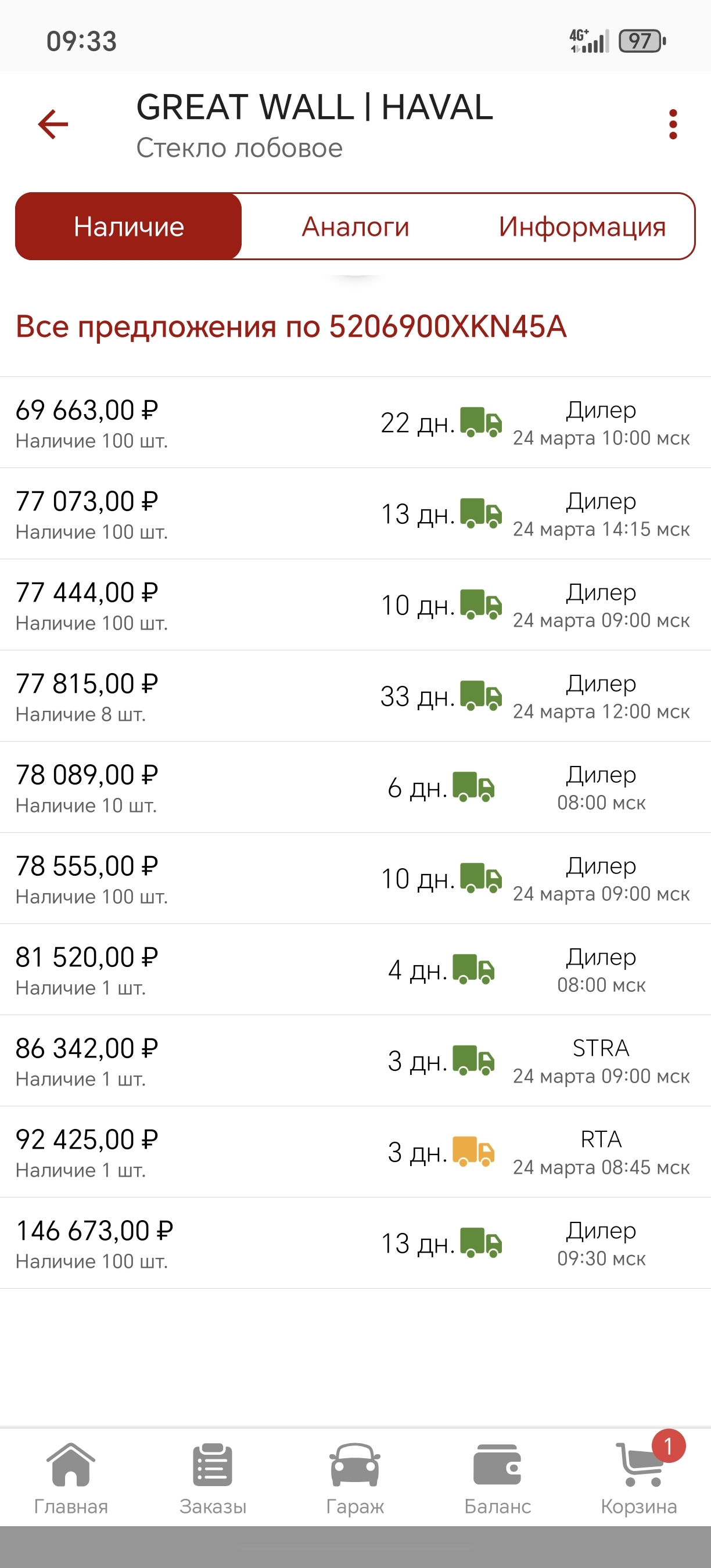Viewport: 711px width, 1568px height.
Task: Tap the green truck for 22 дн. offer
Action: pos(481,422)
